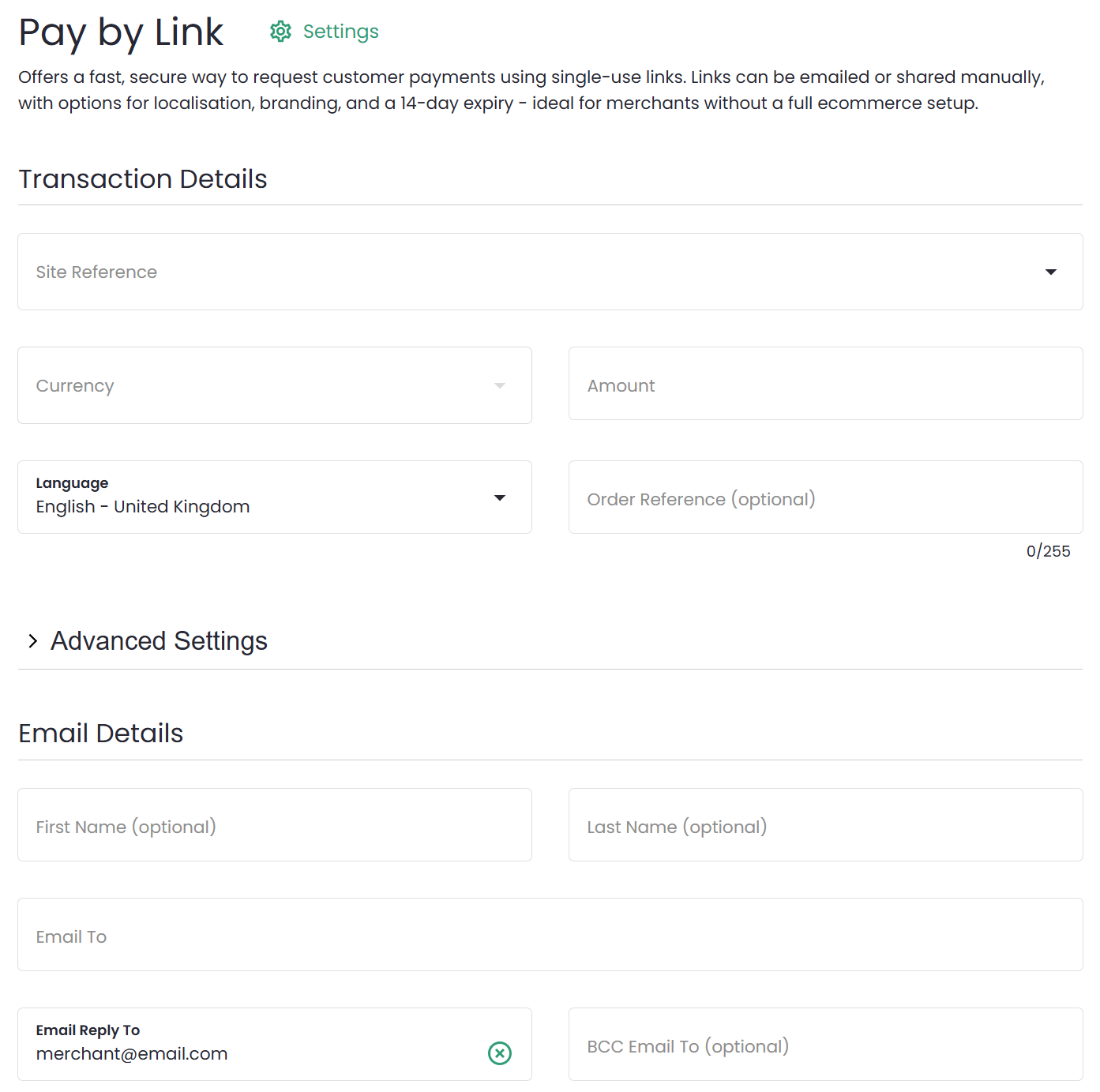Click the Settings gear icon
This screenshot has width=1100, height=1092.
click(x=280, y=32)
